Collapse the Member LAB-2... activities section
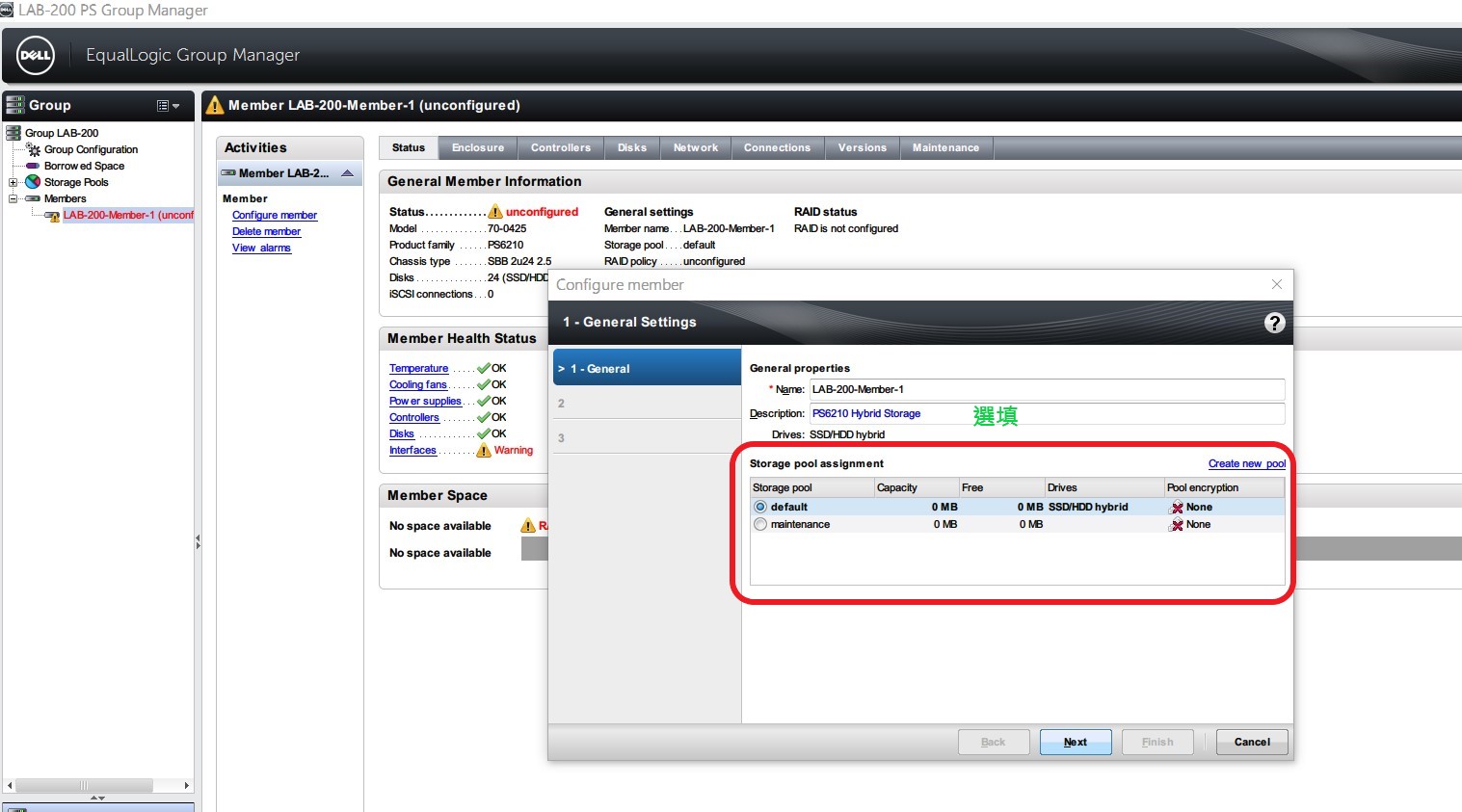 348,173
